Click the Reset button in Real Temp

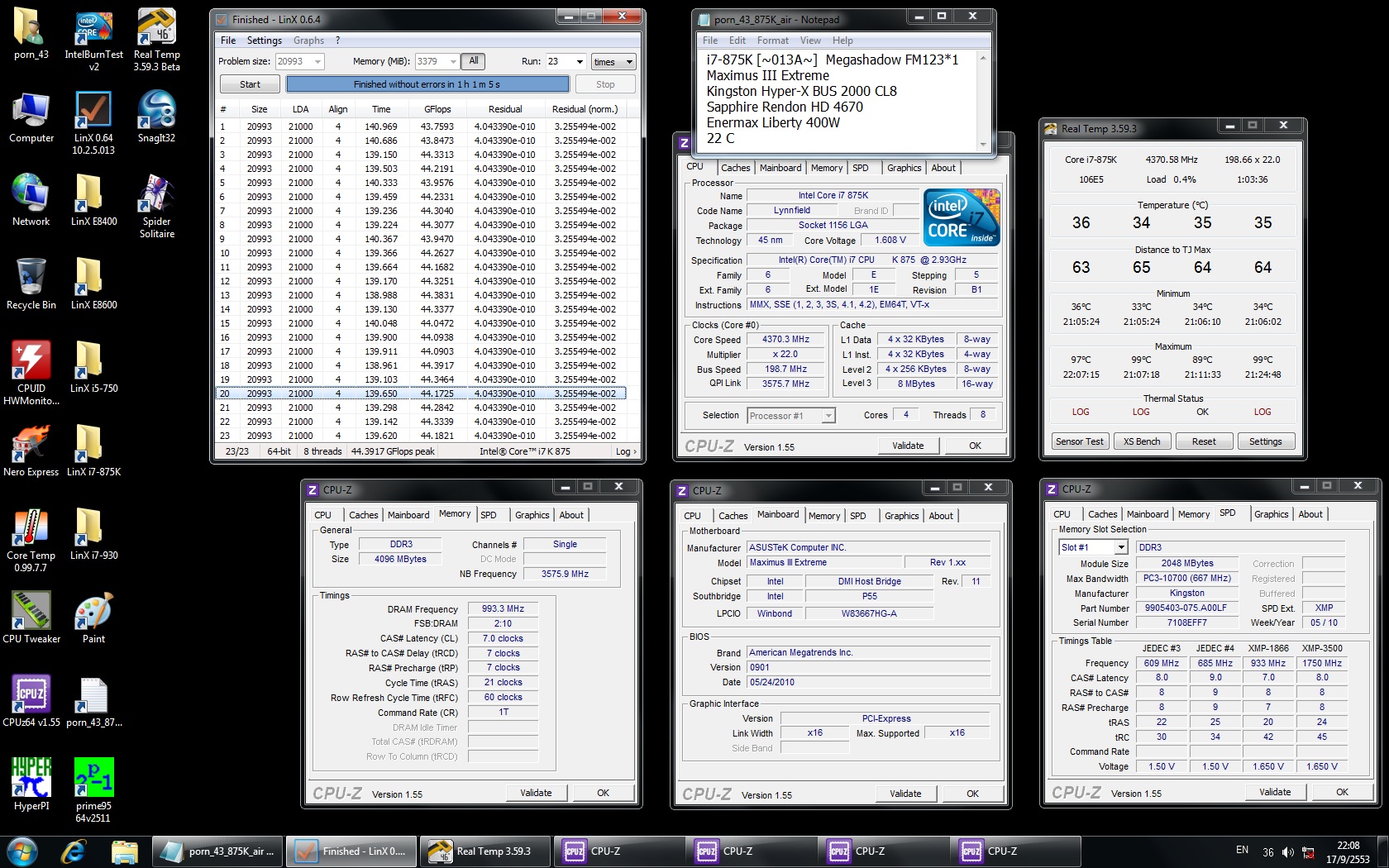[x=1204, y=441]
